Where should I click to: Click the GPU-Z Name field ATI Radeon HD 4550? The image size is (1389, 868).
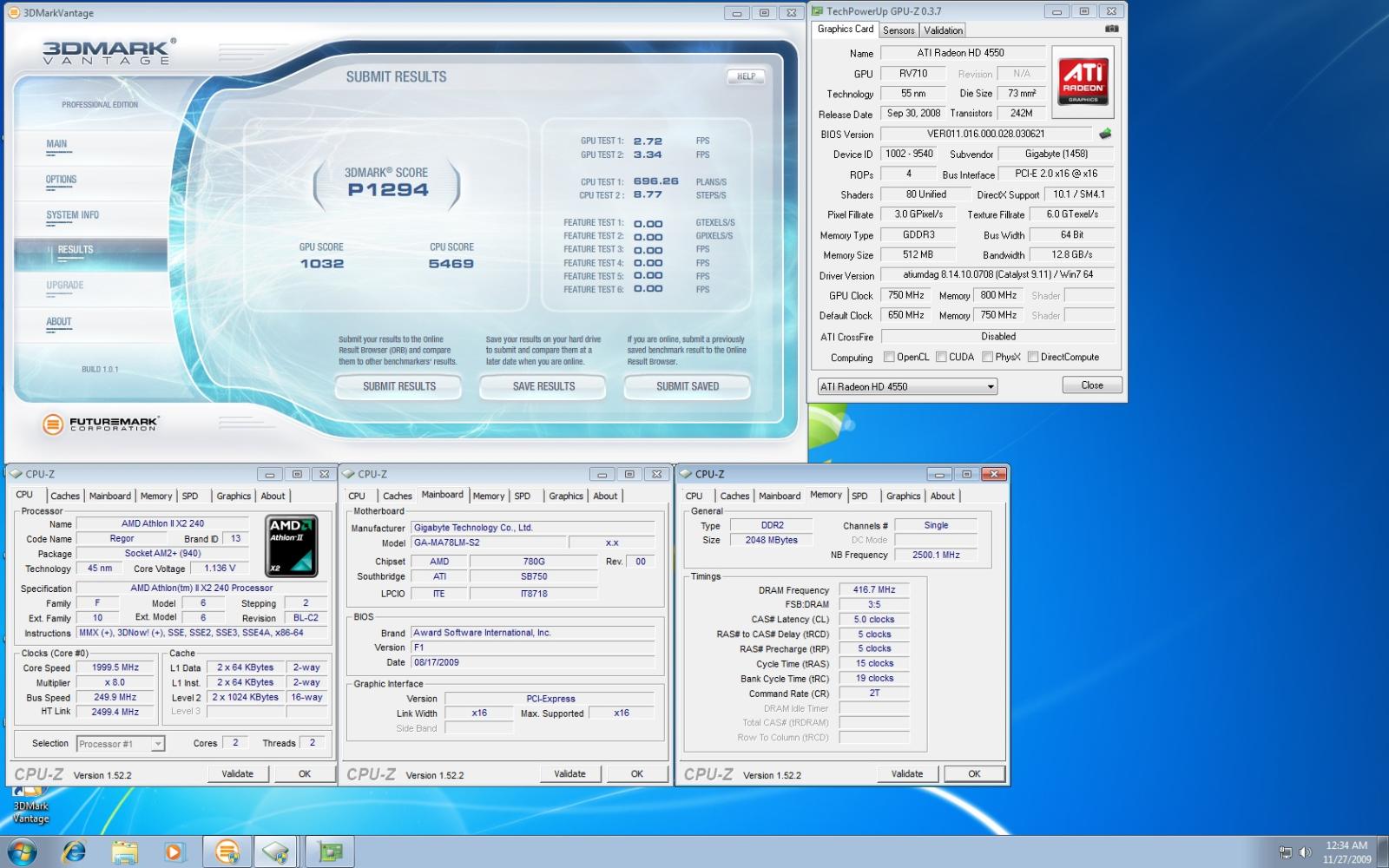(961, 53)
